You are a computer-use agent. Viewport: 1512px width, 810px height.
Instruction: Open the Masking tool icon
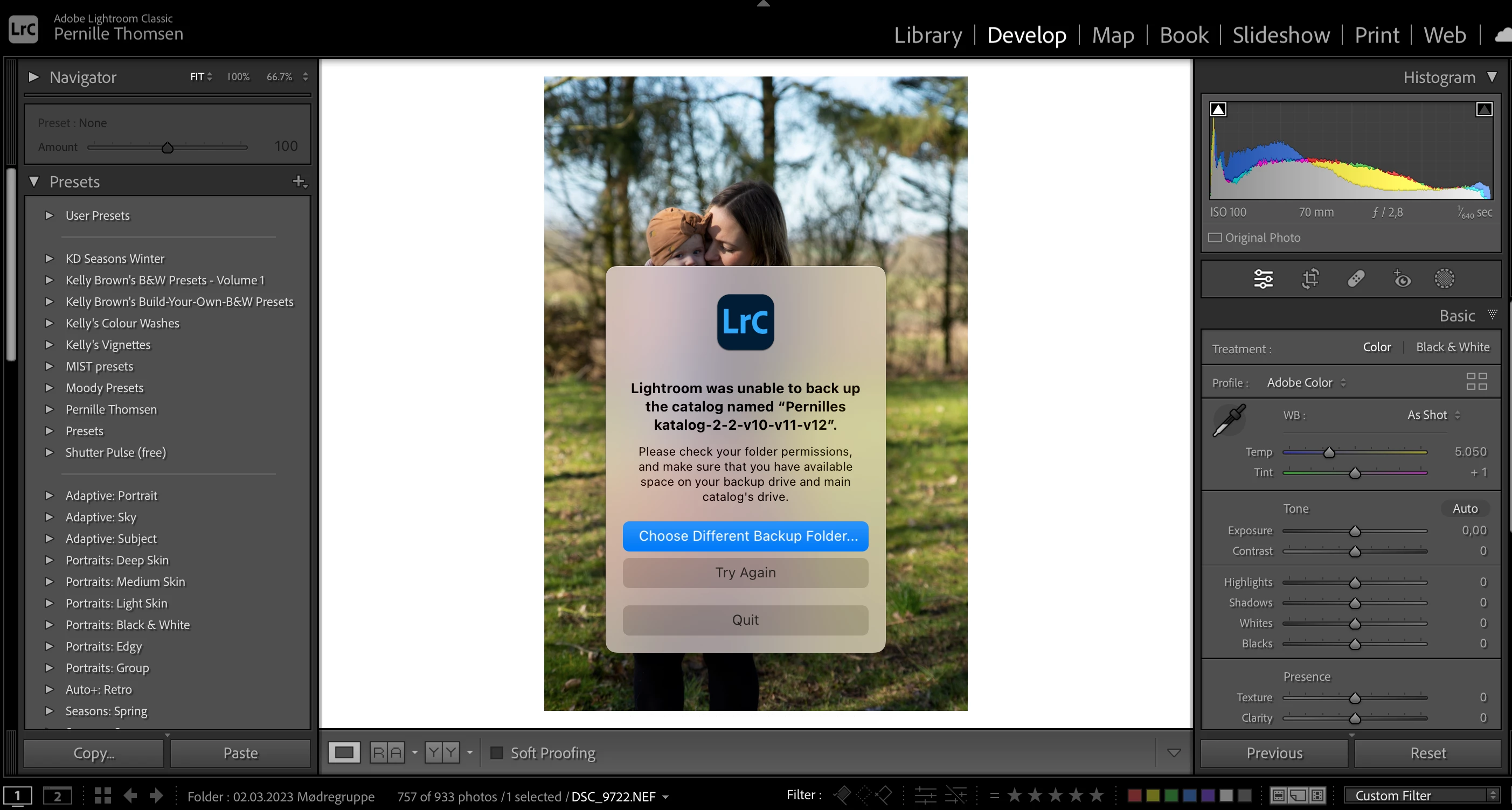coord(1445,278)
